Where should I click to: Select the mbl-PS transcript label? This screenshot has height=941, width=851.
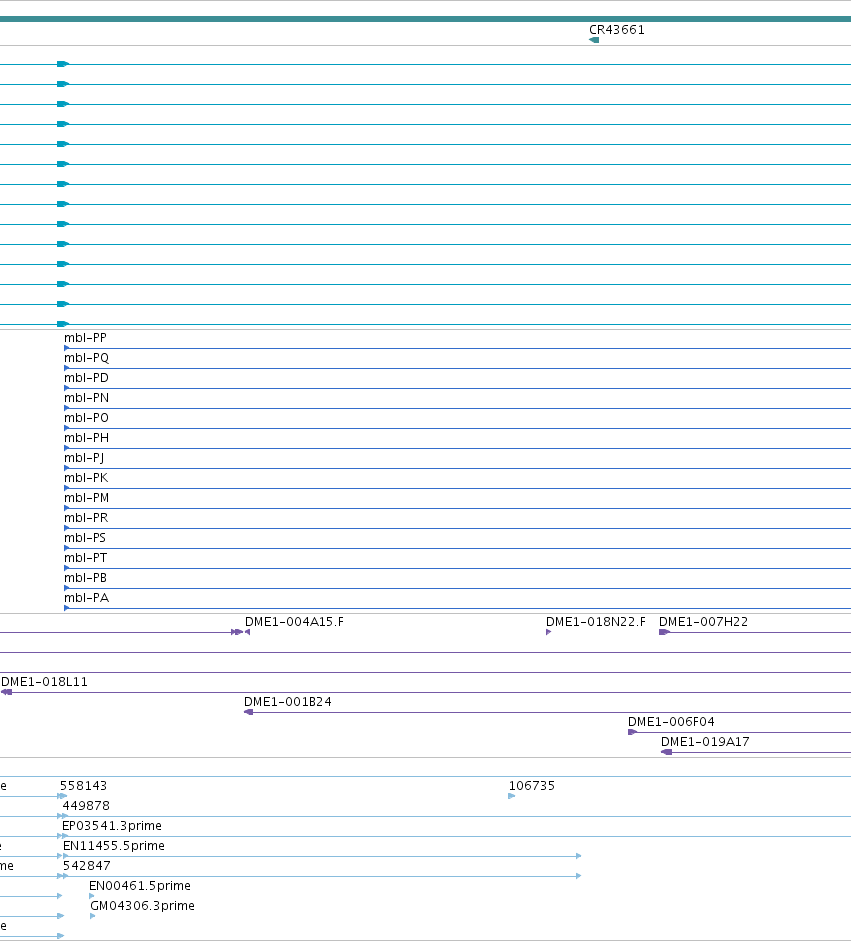coord(85,538)
